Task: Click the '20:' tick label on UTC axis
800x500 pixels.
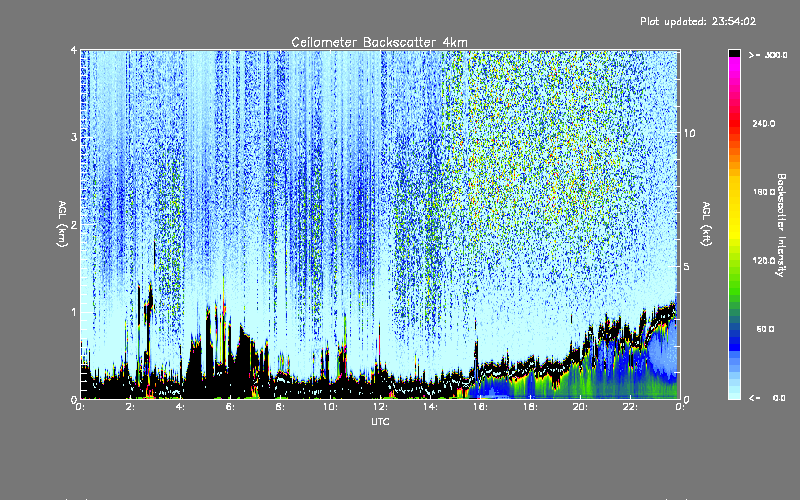Action: point(580,407)
